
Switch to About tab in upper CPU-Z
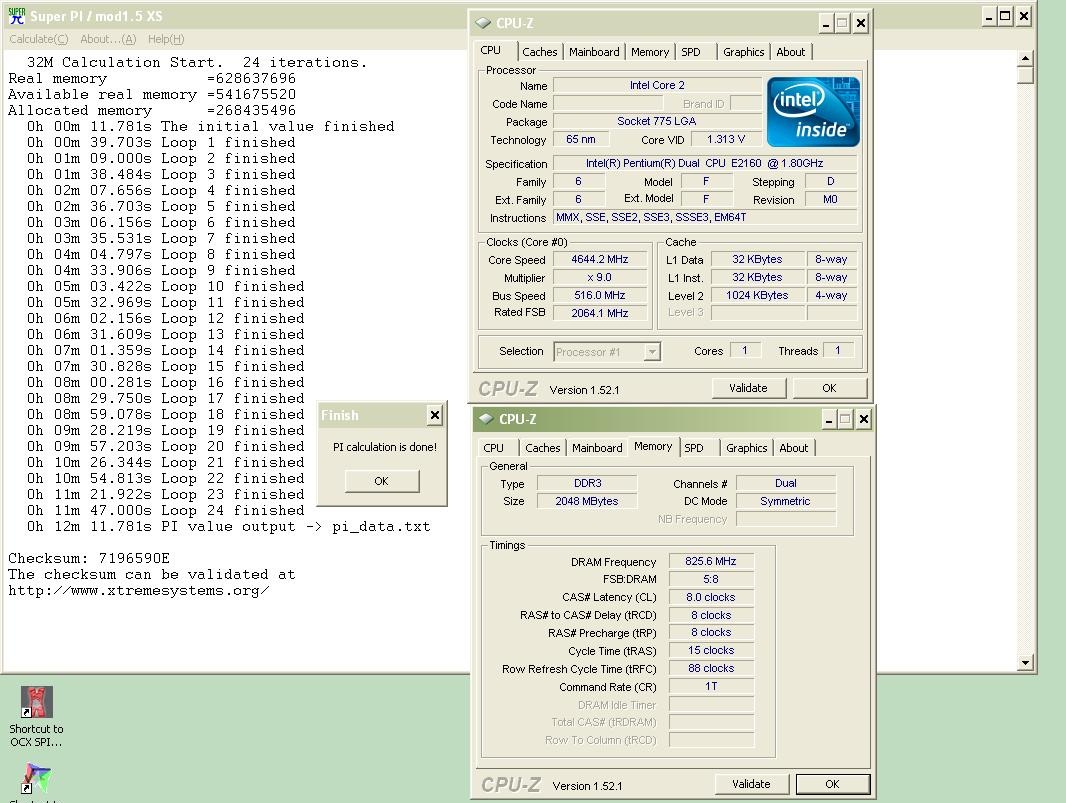(x=791, y=52)
